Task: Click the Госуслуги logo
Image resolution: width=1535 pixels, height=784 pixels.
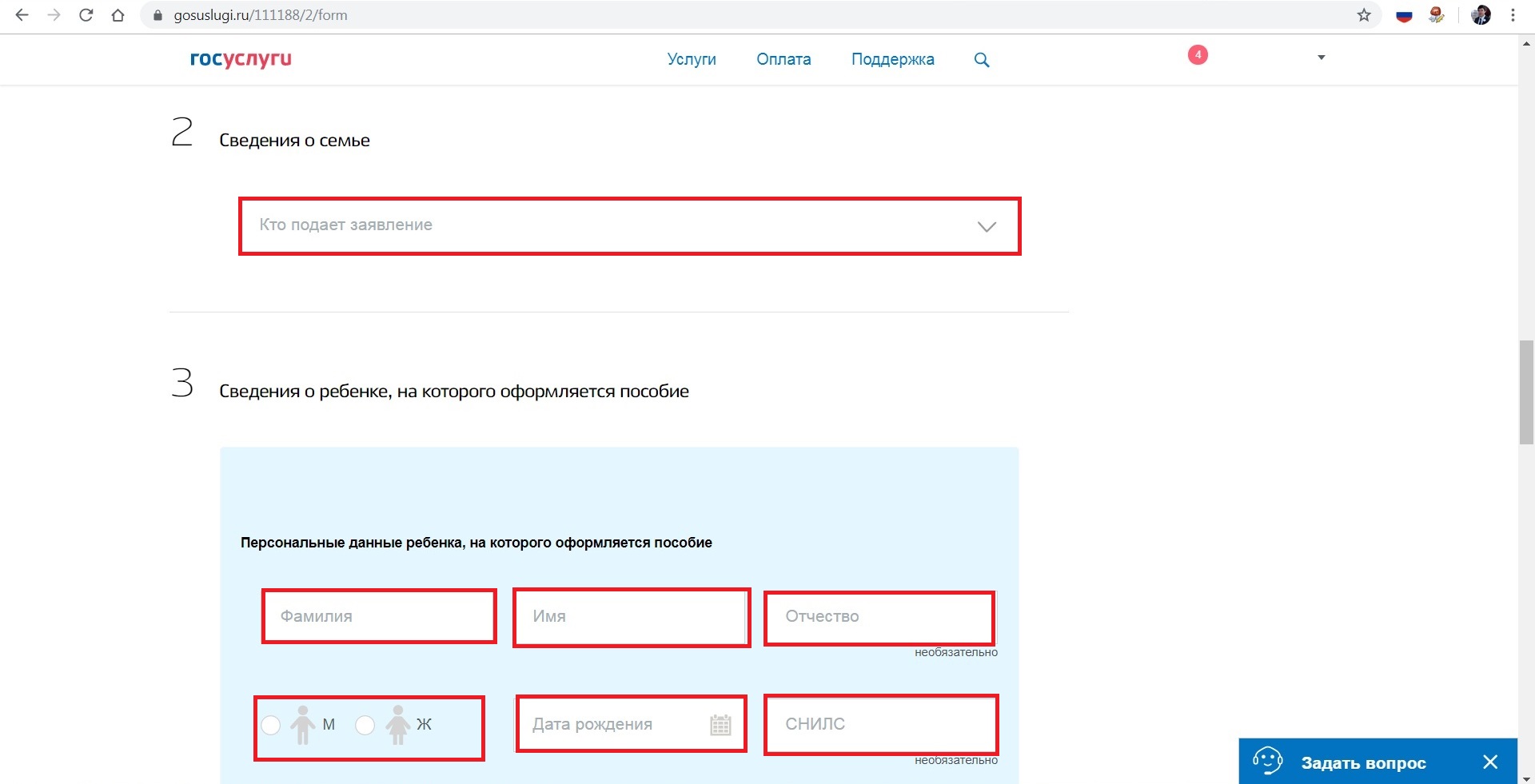Action: pyautogui.click(x=241, y=59)
